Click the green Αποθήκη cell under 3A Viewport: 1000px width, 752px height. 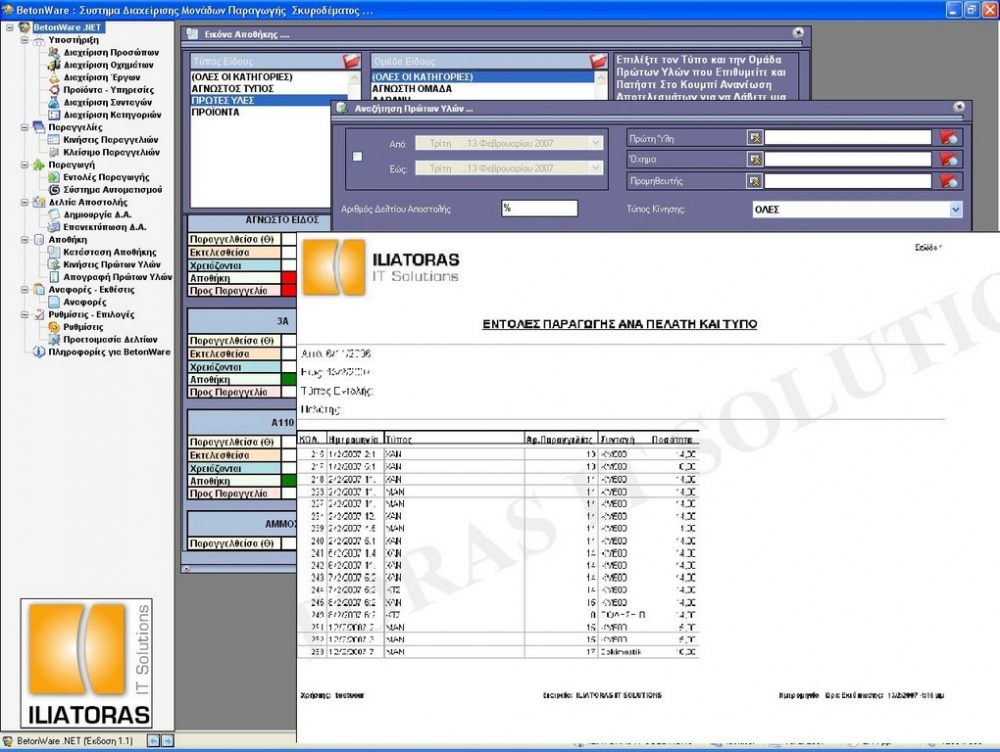click(289, 380)
